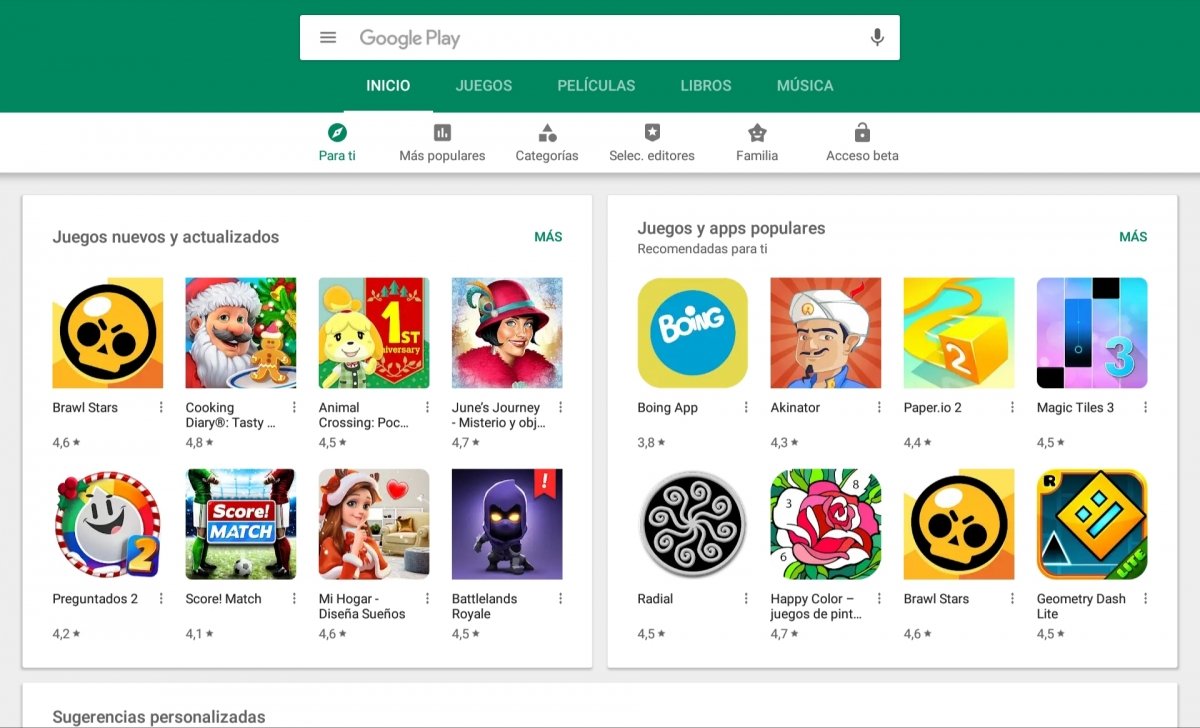Open the Magic Tiles 3 app icon
This screenshot has width=1200, height=728.
(1092, 333)
